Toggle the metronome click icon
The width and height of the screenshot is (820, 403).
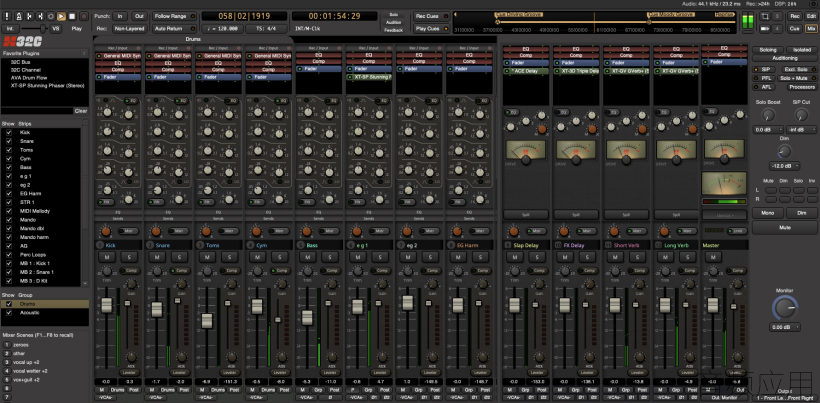tap(18, 16)
